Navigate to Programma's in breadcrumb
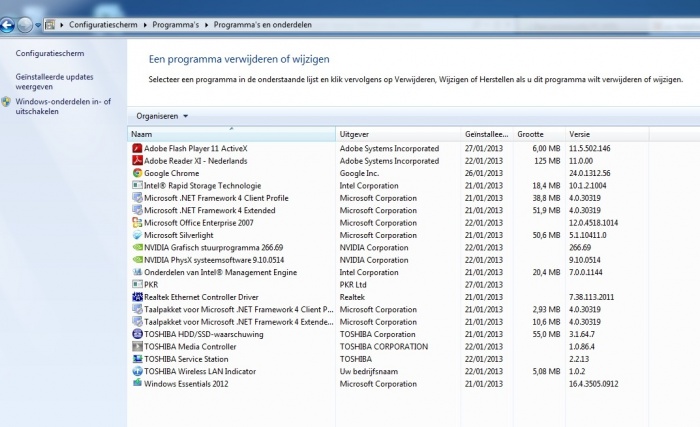The width and height of the screenshot is (700, 427). point(175,25)
